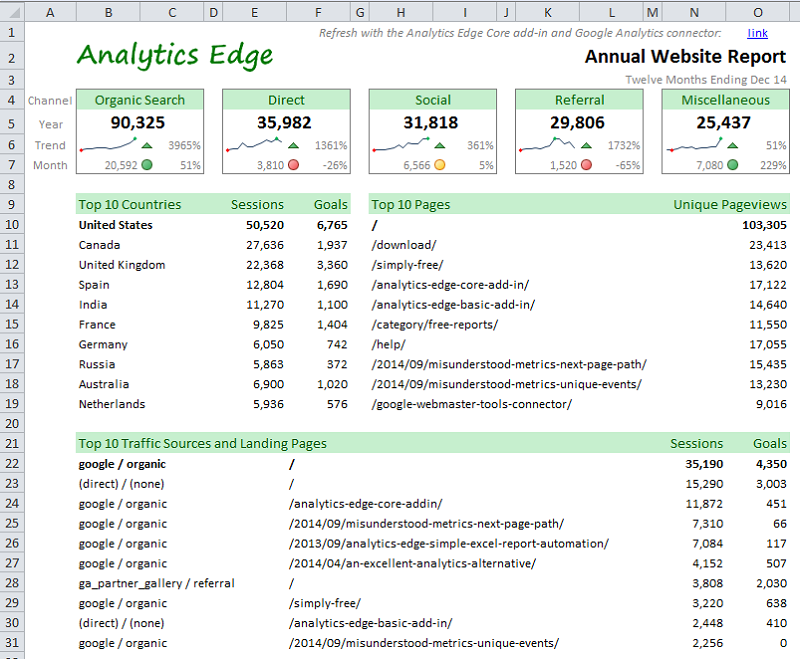The width and height of the screenshot is (800, 659).
Task: Click the Direct green trend arrow
Action: point(293,146)
